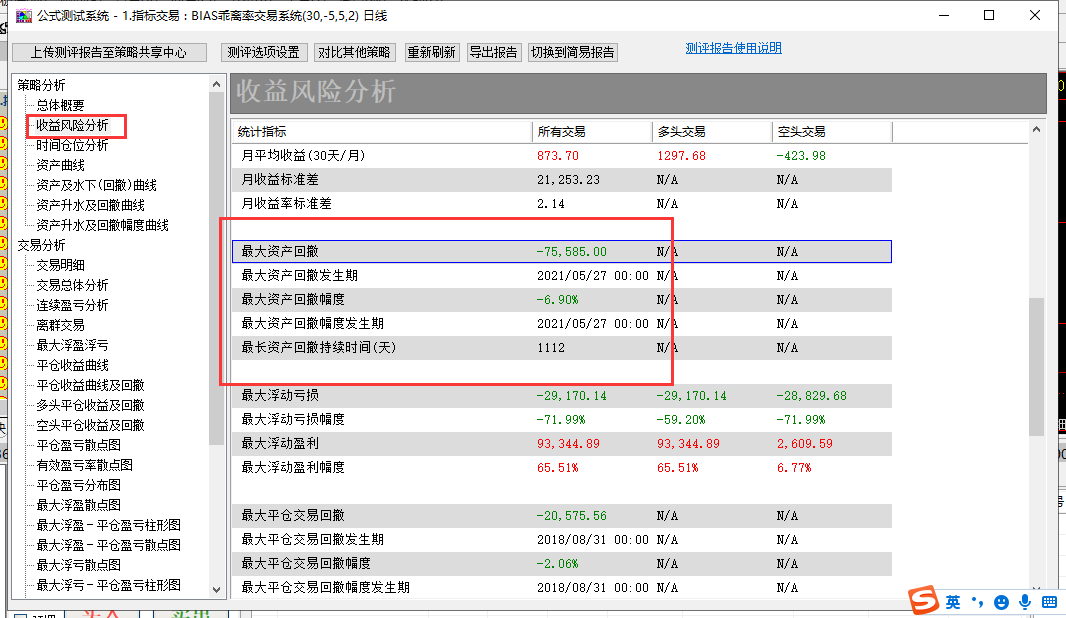
Task: Select the 月收益率标准差 row
Action: pyautogui.click(x=562, y=203)
